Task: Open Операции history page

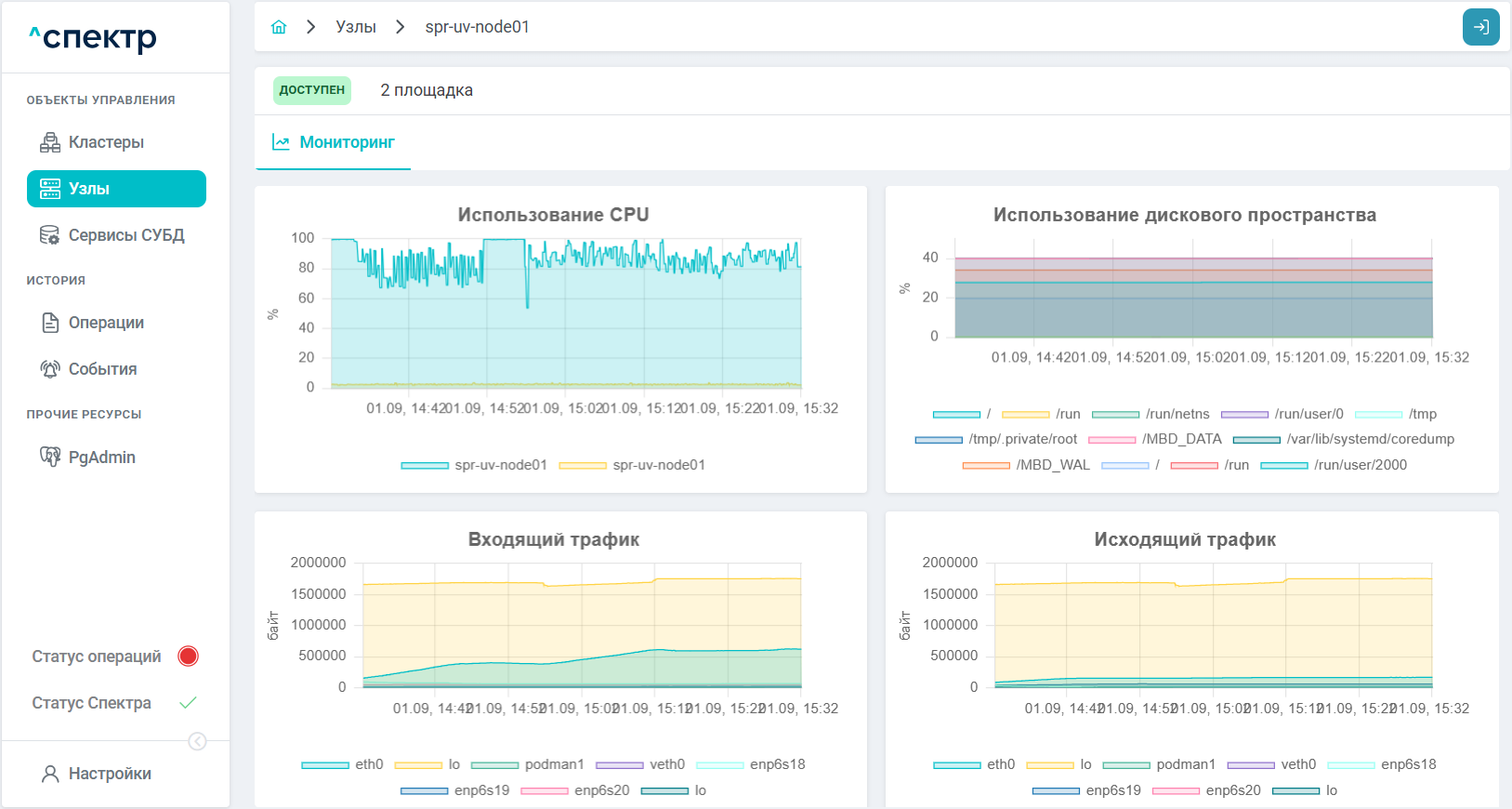Action: pyautogui.click(x=116, y=323)
